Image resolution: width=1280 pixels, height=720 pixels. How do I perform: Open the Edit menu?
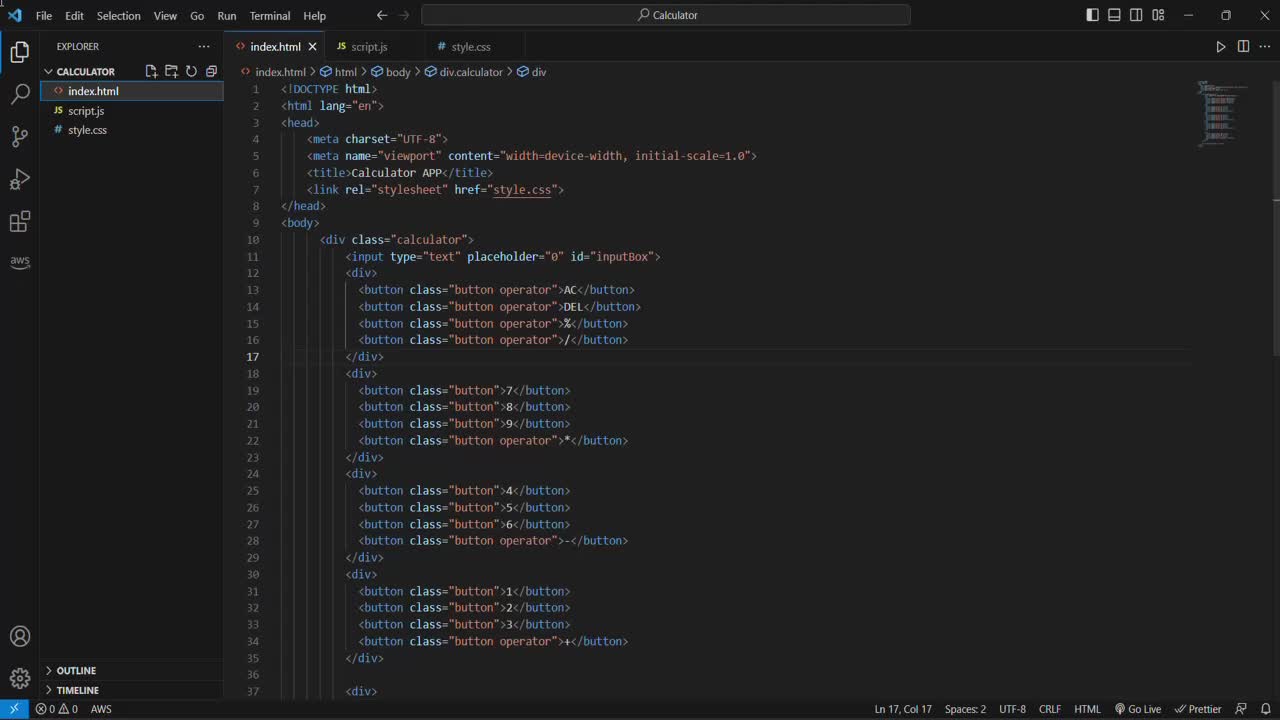[74, 16]
